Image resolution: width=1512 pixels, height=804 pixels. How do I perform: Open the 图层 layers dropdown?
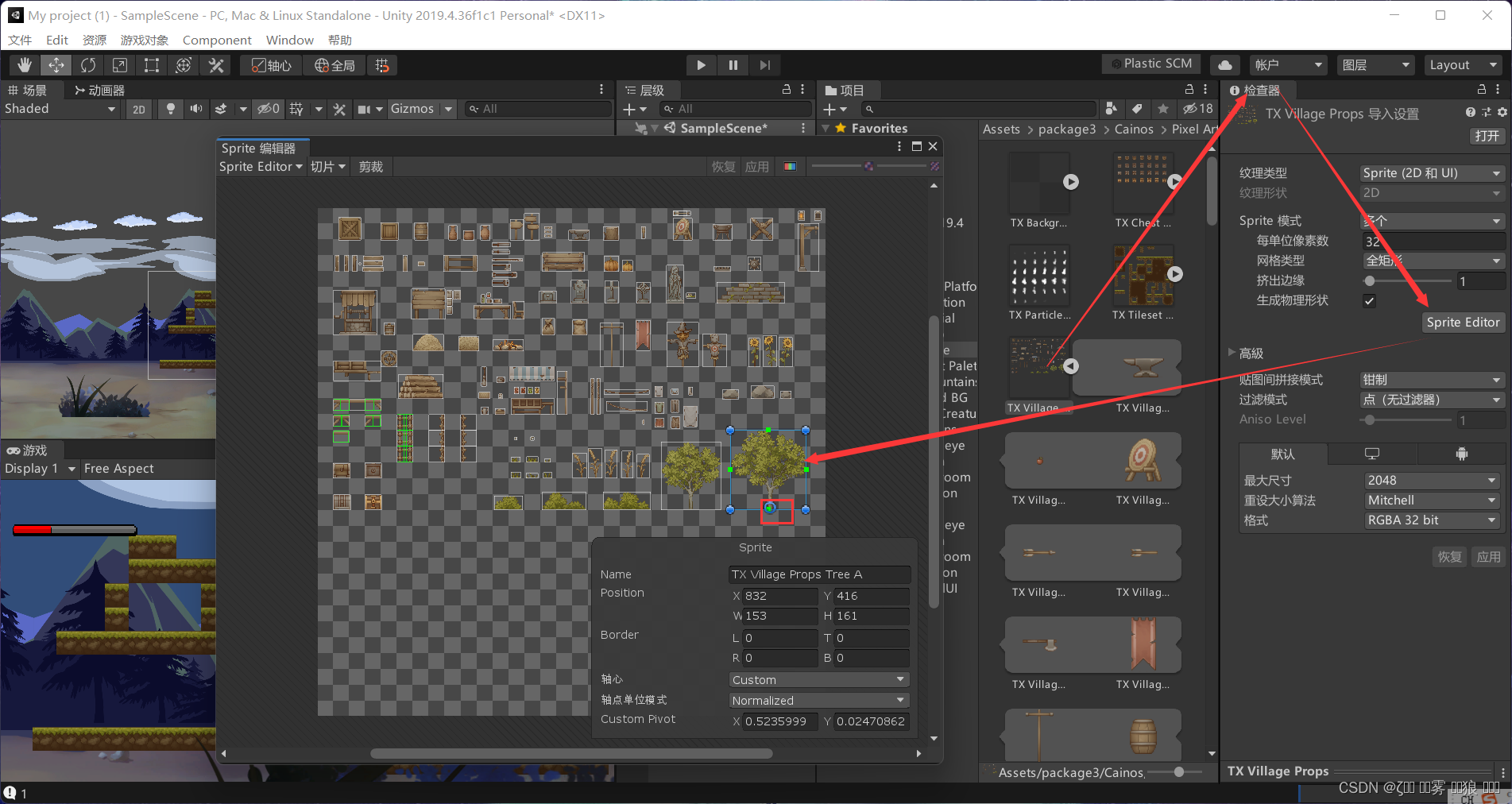point(1375,65)
